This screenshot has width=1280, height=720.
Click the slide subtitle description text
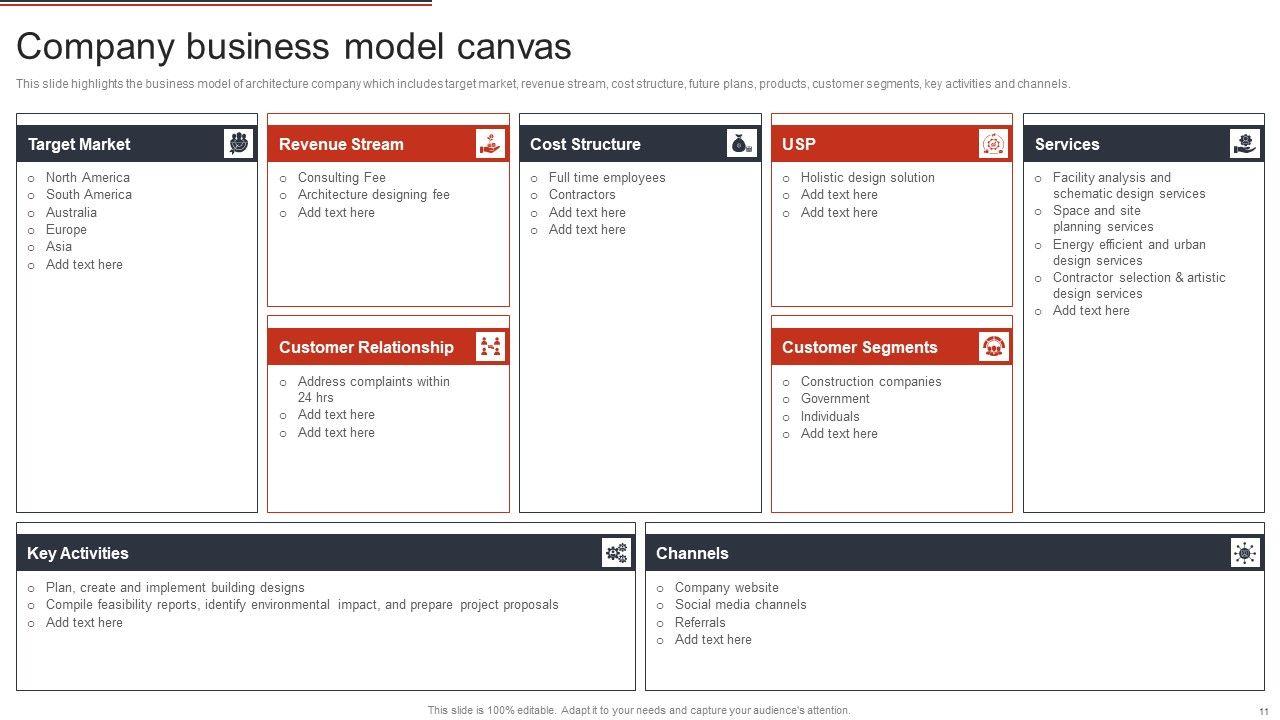click(x=542, y=84)
